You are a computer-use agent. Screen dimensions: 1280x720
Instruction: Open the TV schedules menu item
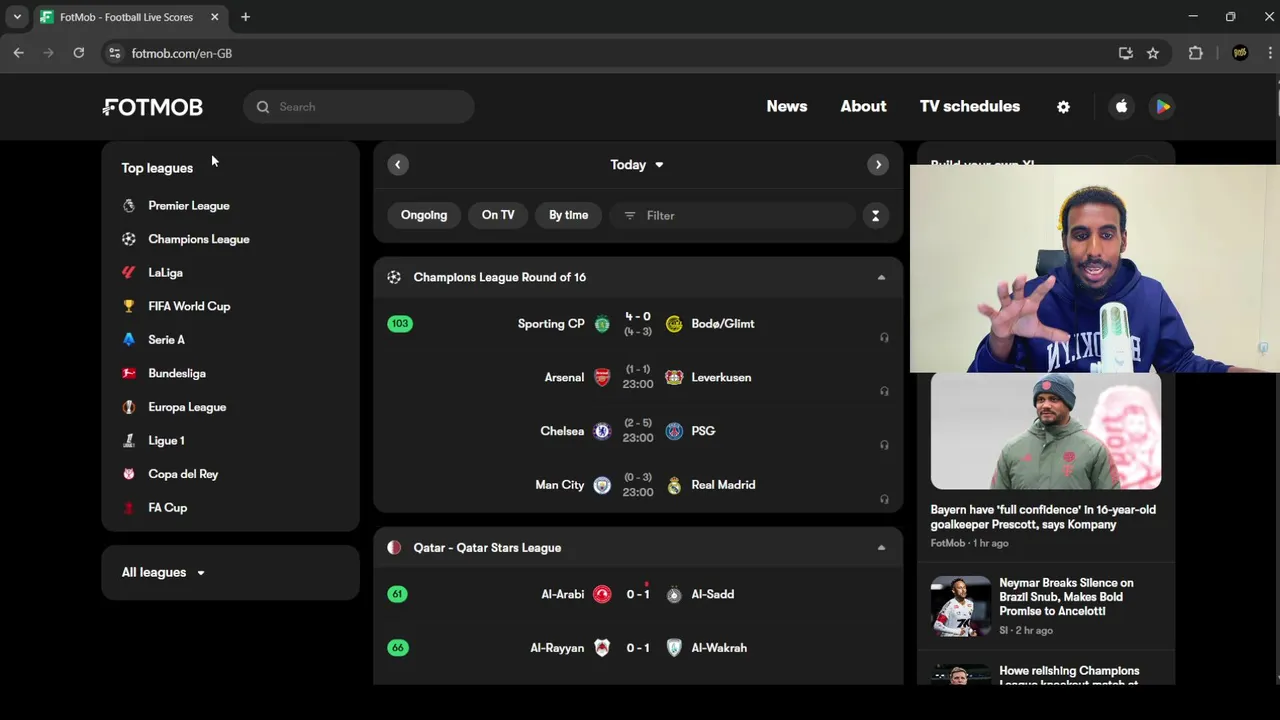tap(970, 107)
